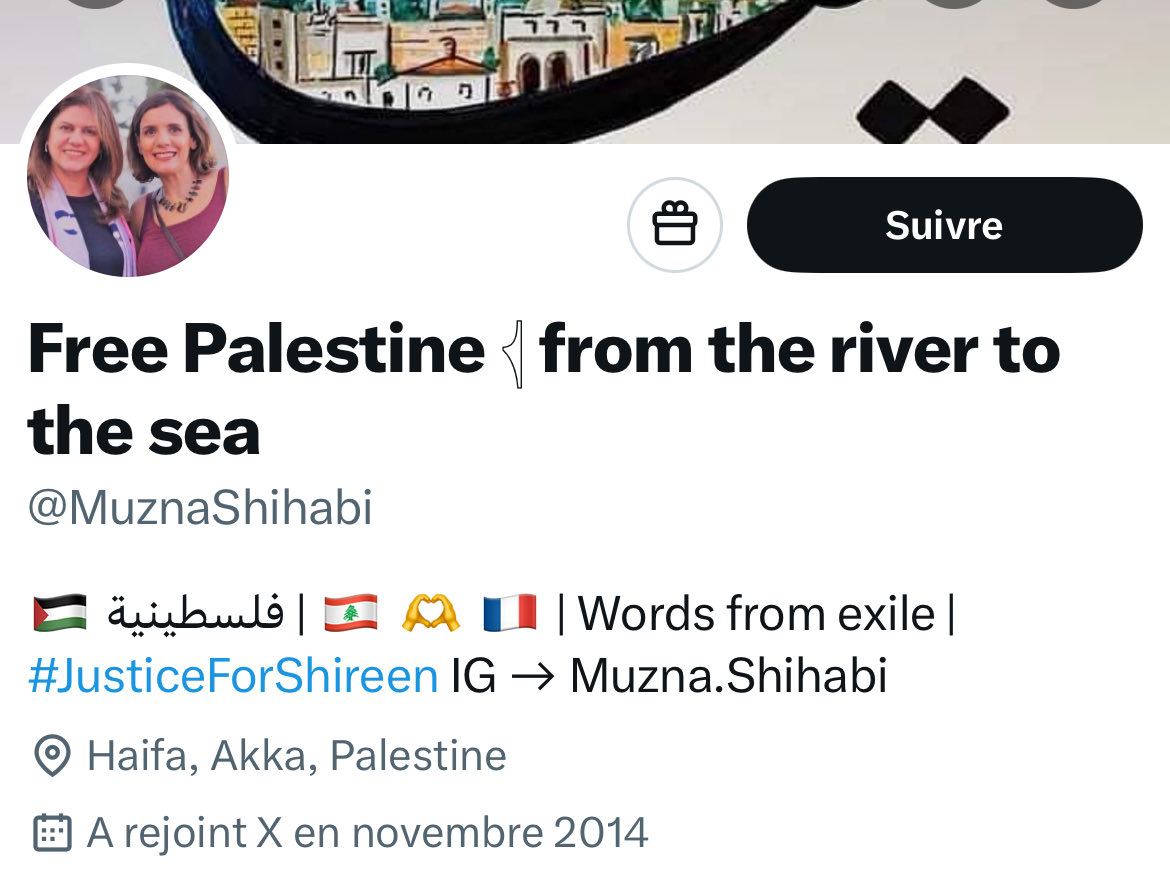
Task: Open the painted city header banner
Action: point(585,72)
